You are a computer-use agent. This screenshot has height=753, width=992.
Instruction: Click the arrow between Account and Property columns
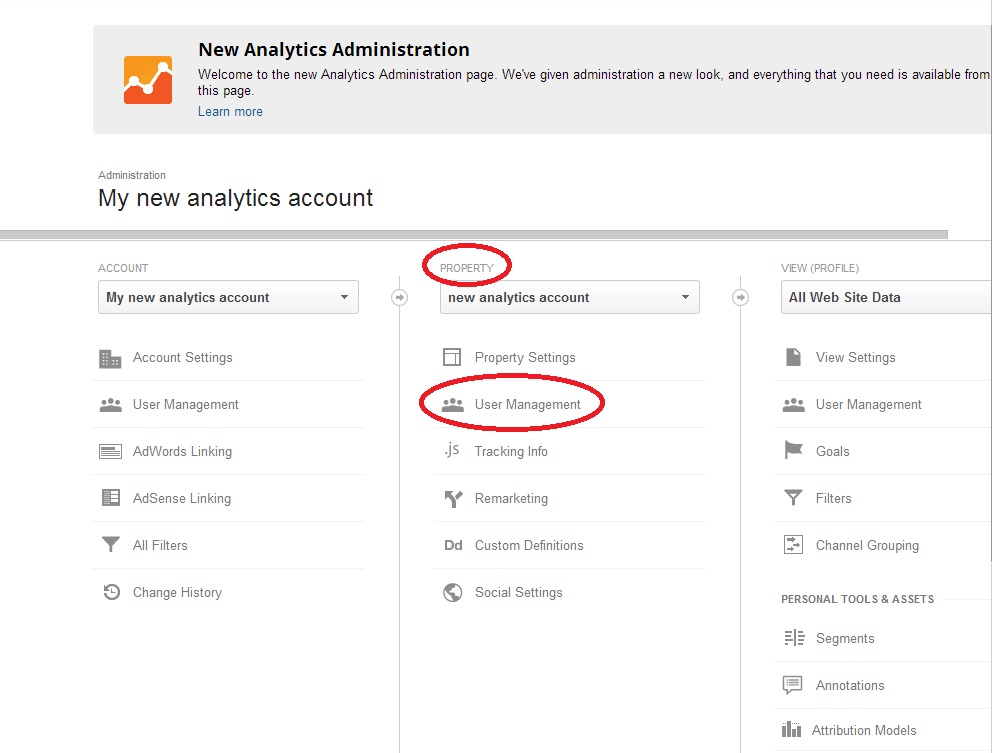click(399, 297)
